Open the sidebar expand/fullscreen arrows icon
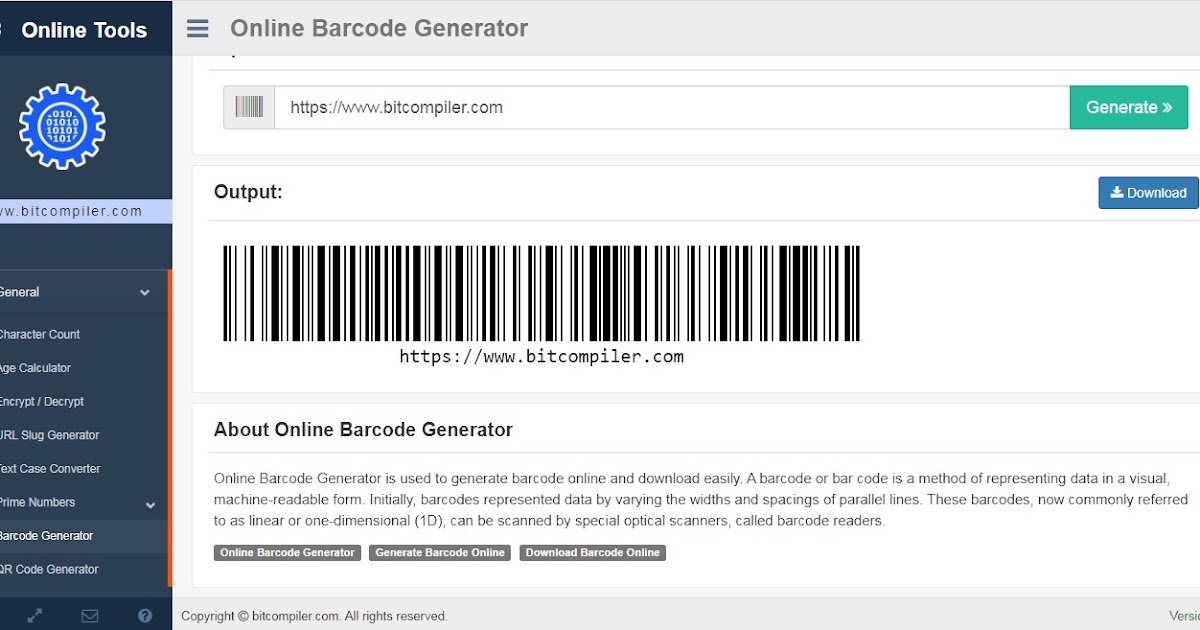 [36, 615]
